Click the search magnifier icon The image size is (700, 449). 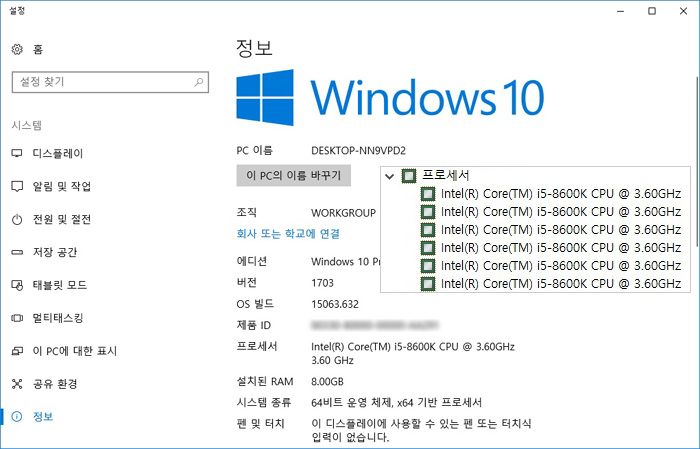point(199,82)
